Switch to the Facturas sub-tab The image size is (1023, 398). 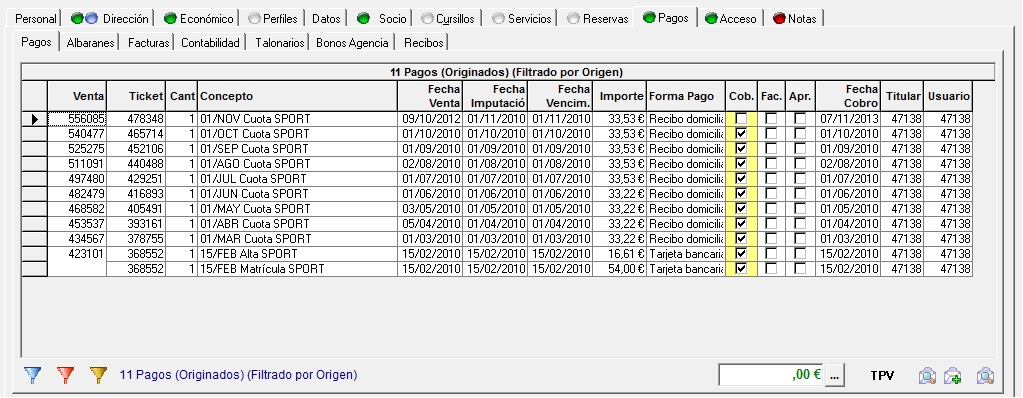148,43
